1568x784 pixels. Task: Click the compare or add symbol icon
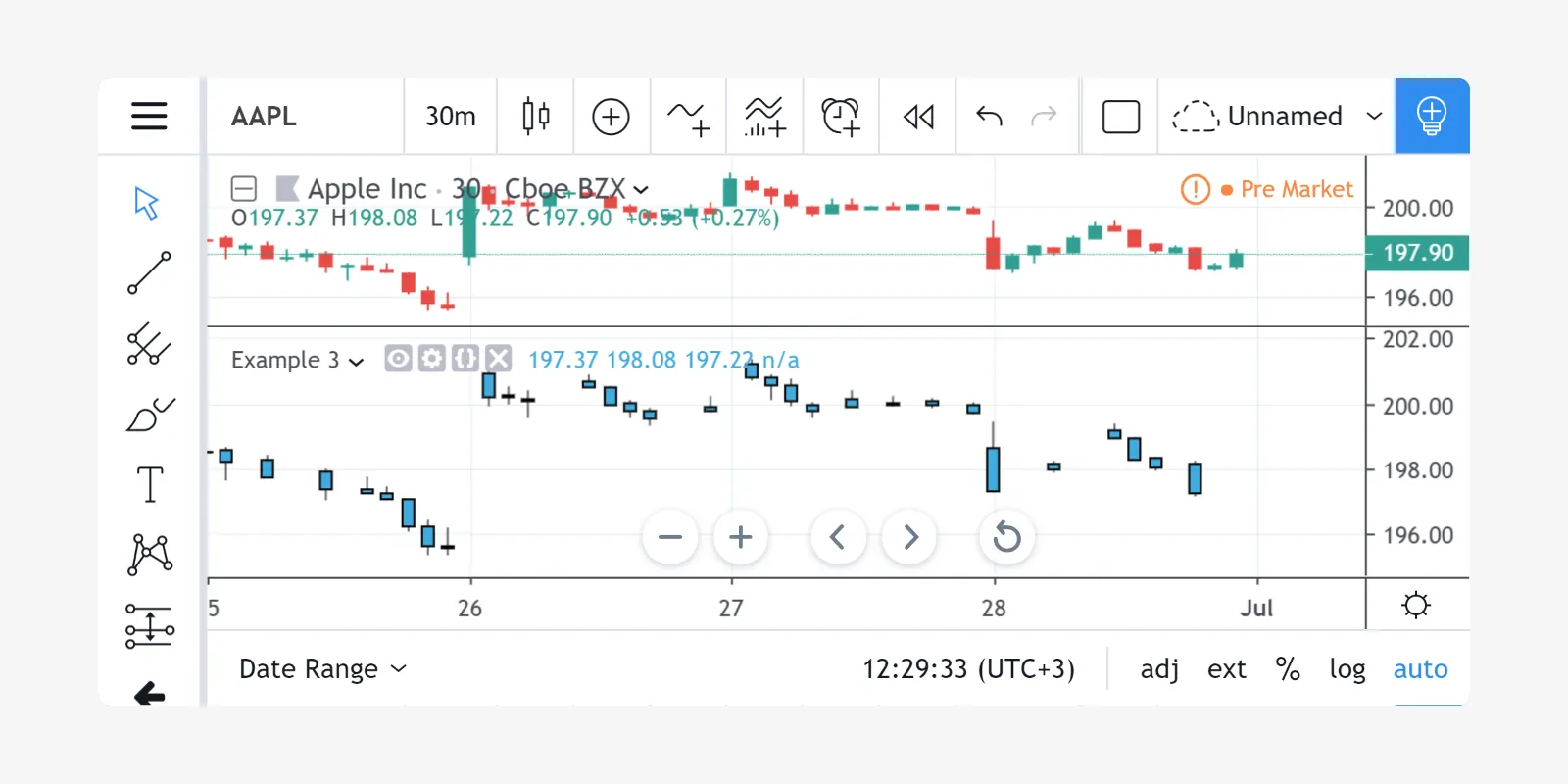coord(611,117)
